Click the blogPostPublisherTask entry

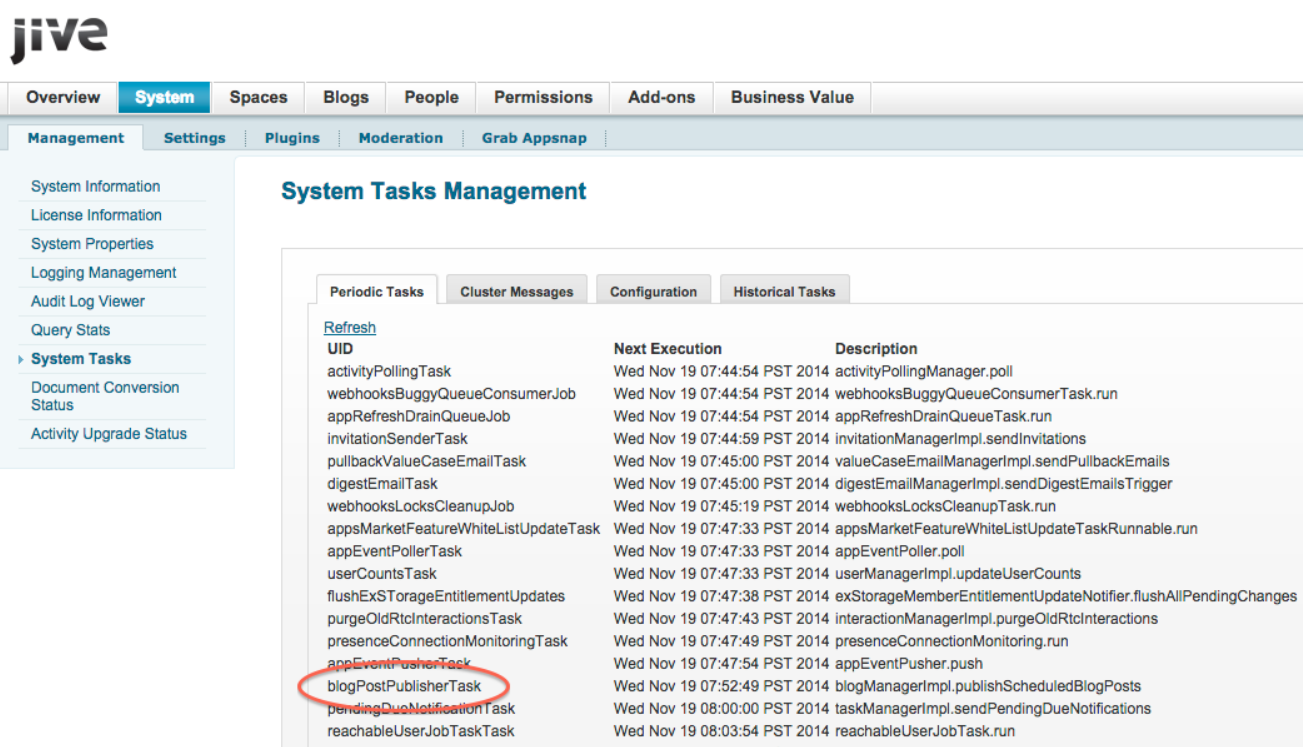[x=404, y=686]
